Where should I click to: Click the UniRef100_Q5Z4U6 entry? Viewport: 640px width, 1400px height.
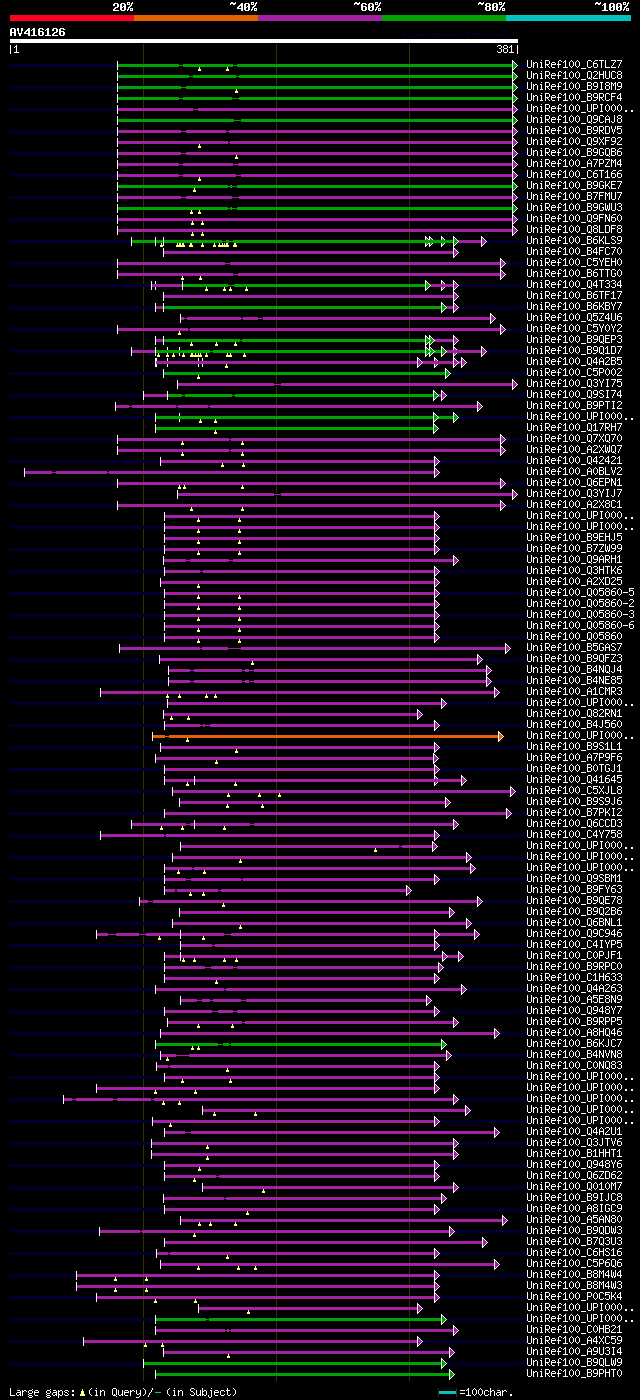click(576, 318)
